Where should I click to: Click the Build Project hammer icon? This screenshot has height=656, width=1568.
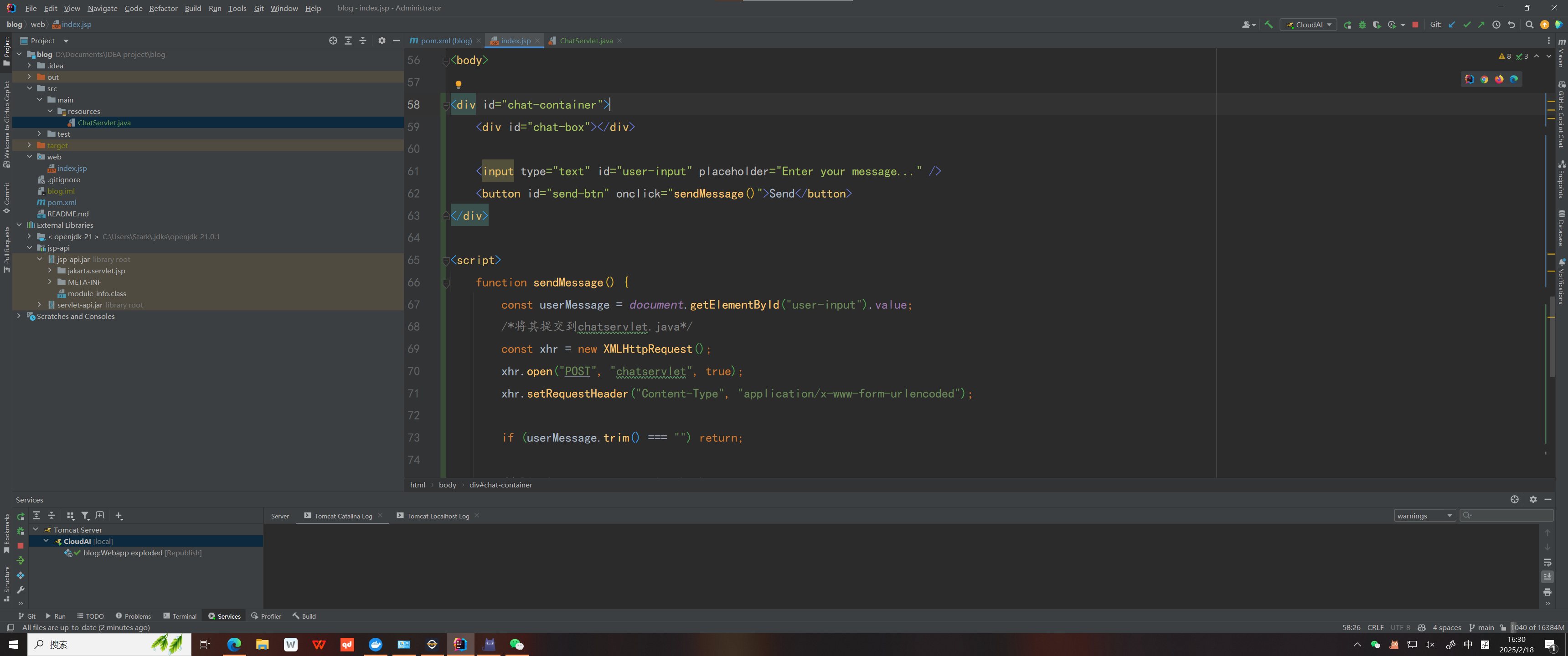(x=1269, y=25)
